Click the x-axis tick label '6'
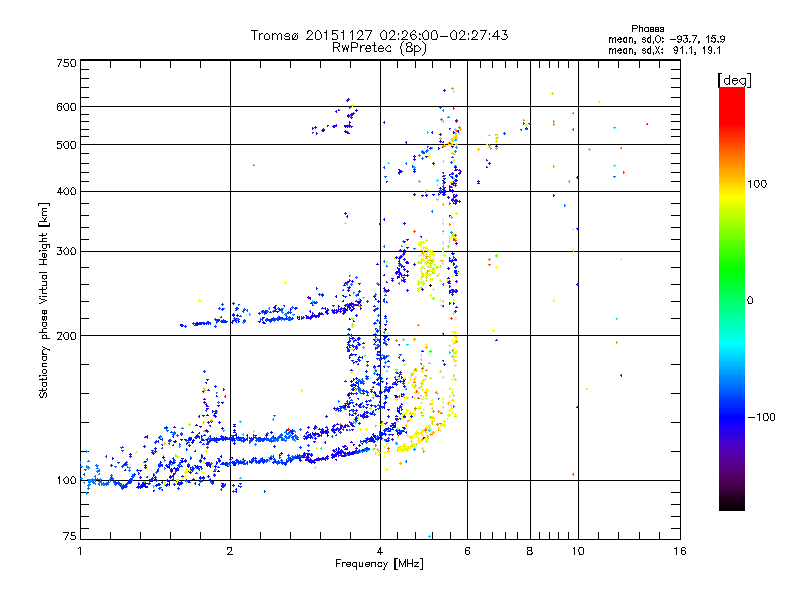This screenshot has width=800, height=600. (x=467, y=551)
